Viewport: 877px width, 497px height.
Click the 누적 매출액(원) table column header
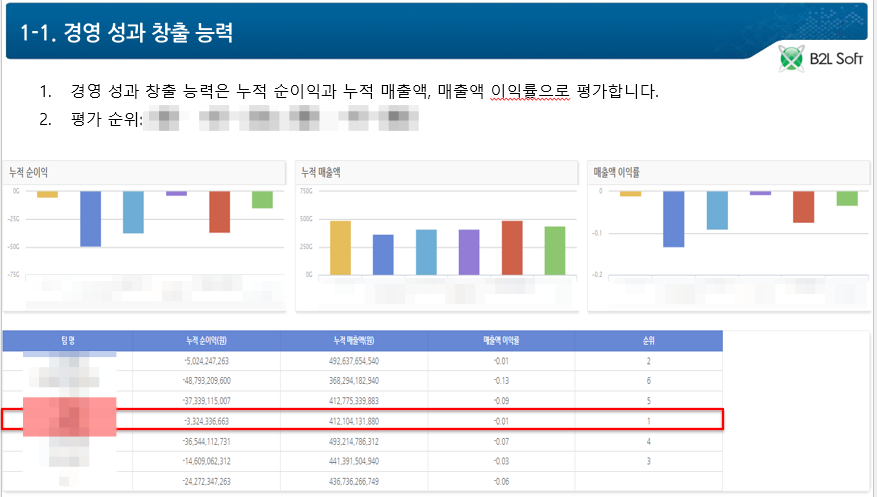355,341
